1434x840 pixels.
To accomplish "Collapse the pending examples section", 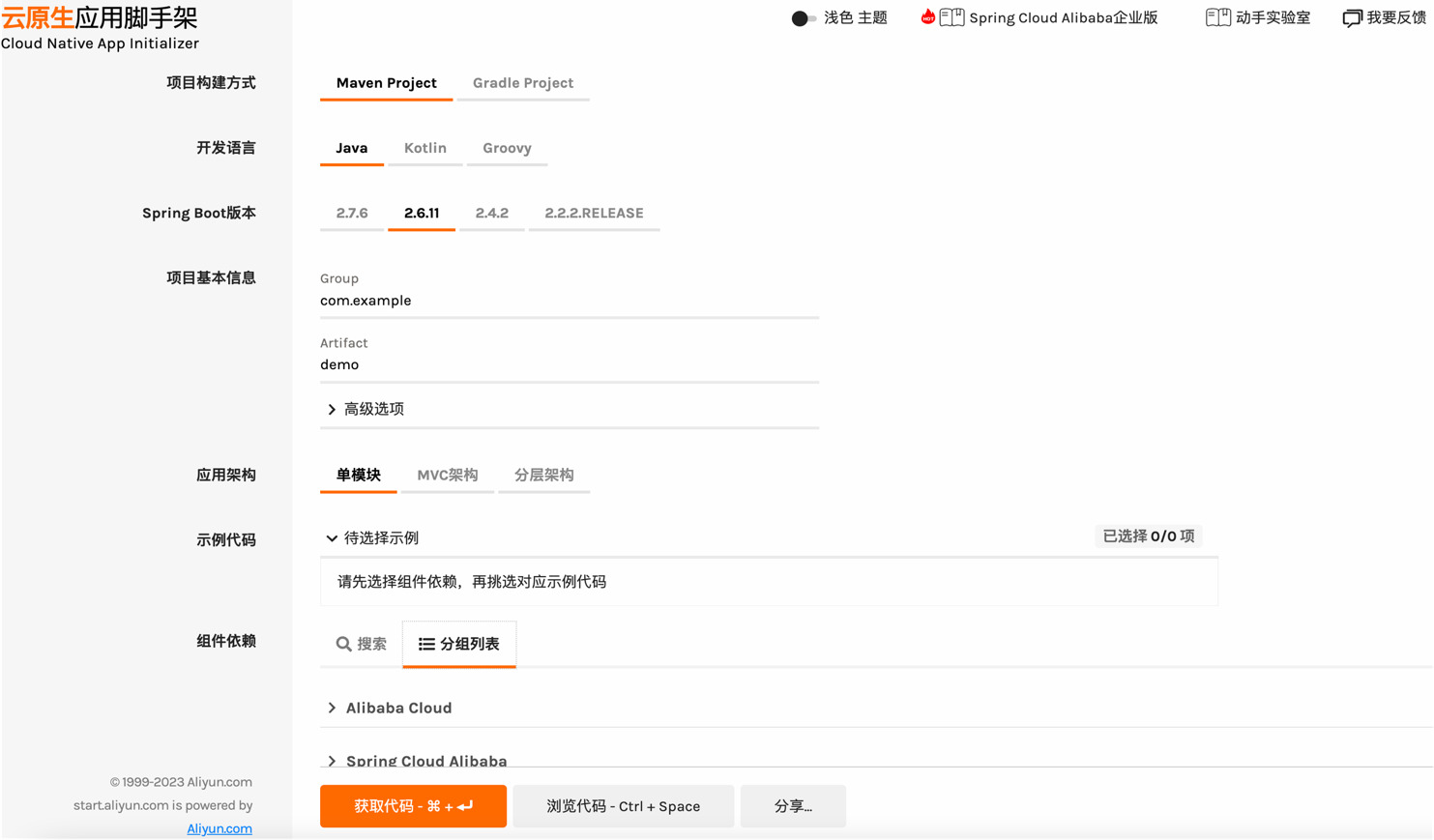I will pos(332,538).
